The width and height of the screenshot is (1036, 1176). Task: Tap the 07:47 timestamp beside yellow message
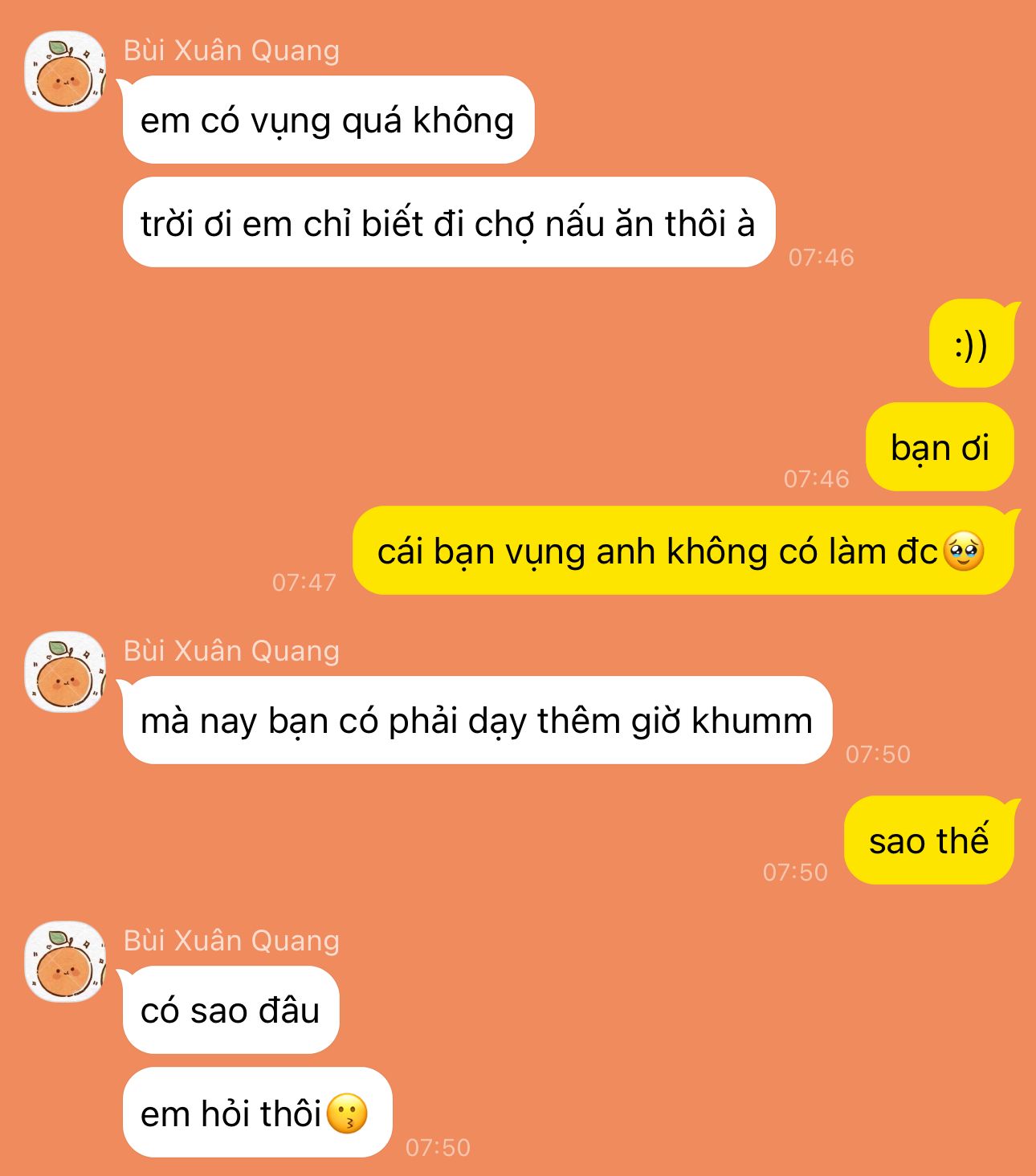point(304,582)
